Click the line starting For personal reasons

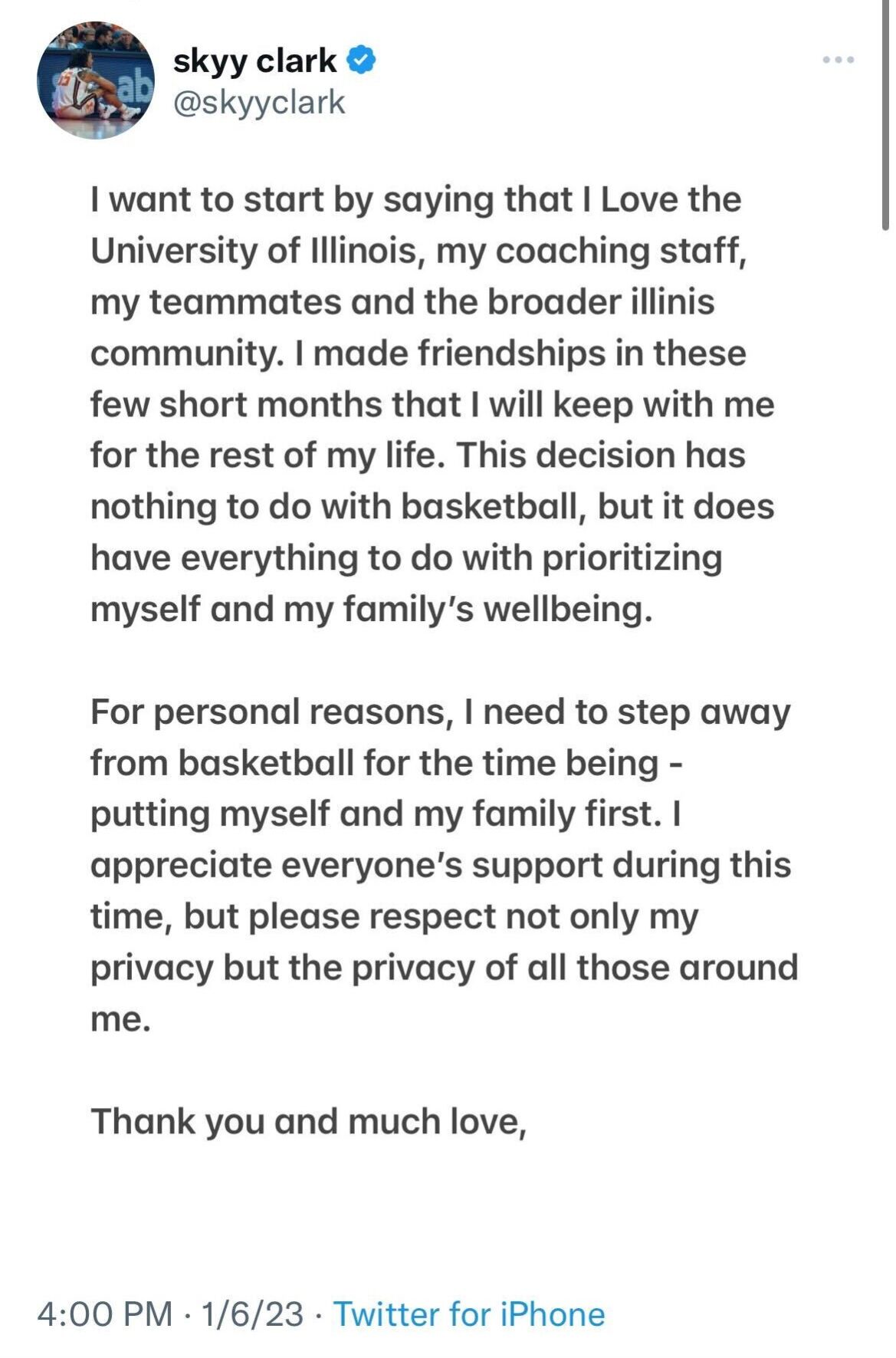pyautogui.click(x=441, y=712)
